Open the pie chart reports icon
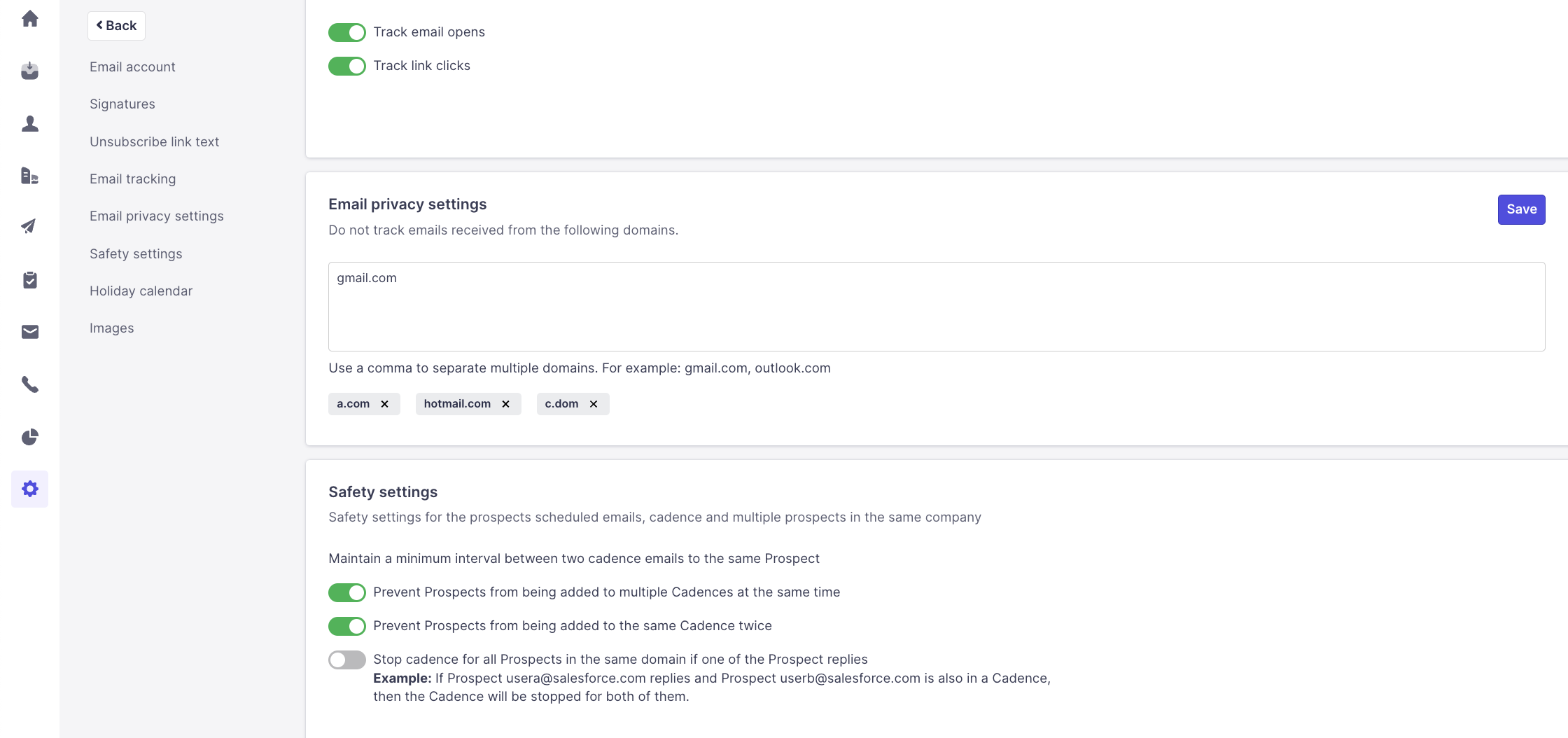Screen dimensions: 1568x738 (29, 437)
